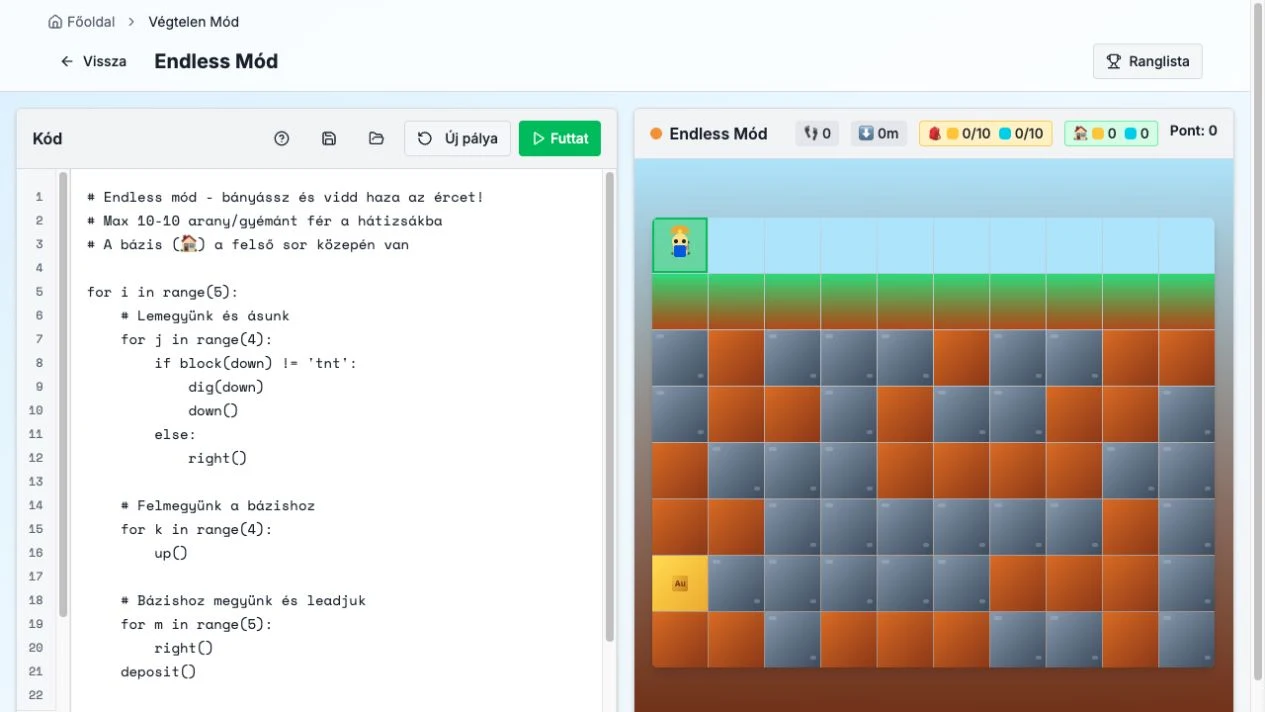Place cursor on line 'for i in range(5):'
This screenshot has height=712, width=1265.
coord(163,292)
